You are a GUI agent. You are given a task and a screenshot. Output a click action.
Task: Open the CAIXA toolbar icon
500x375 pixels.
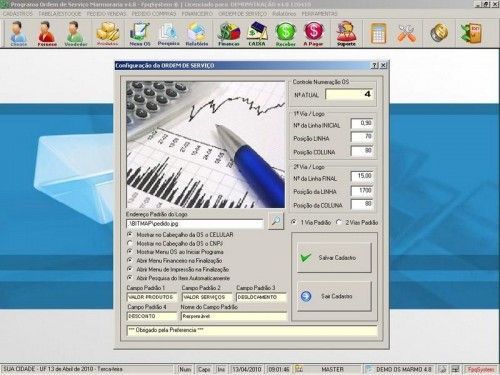[x=257, y=33]
